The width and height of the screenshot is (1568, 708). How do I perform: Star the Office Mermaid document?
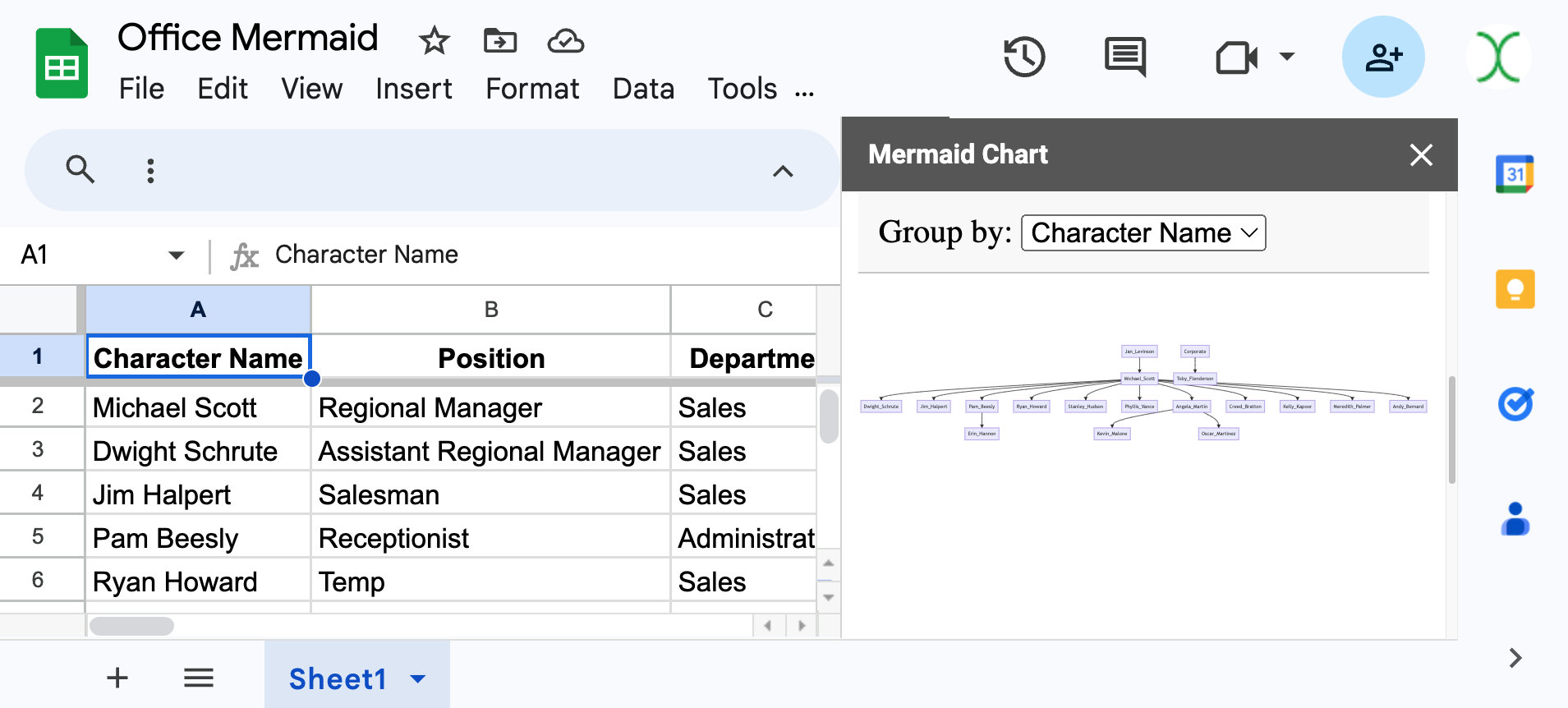click(434, 40)
